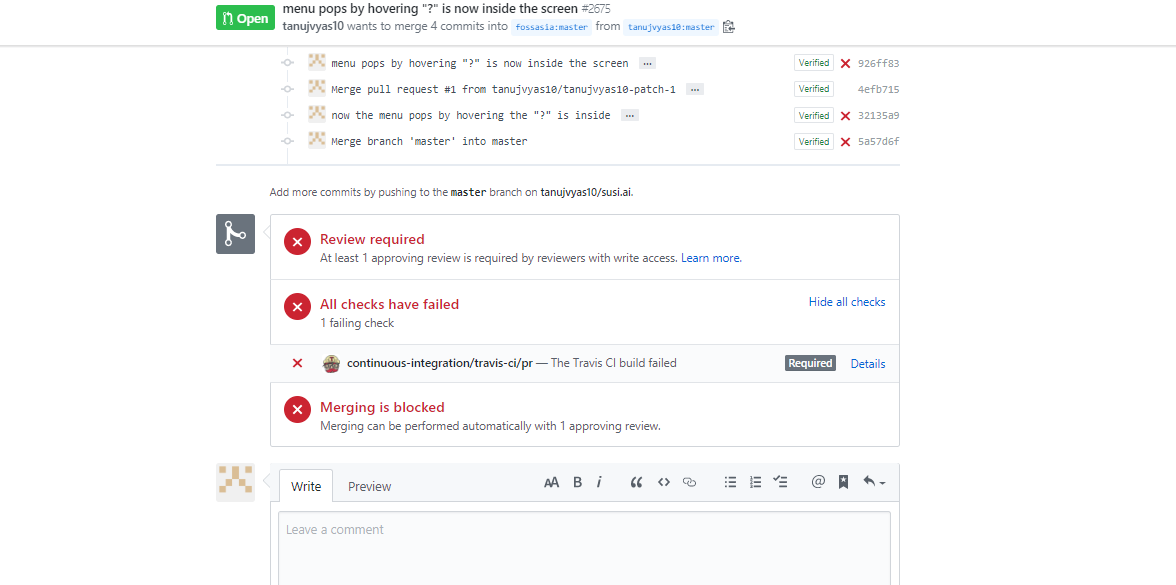Toggle italic formatting in the comment toolbar

598,481
